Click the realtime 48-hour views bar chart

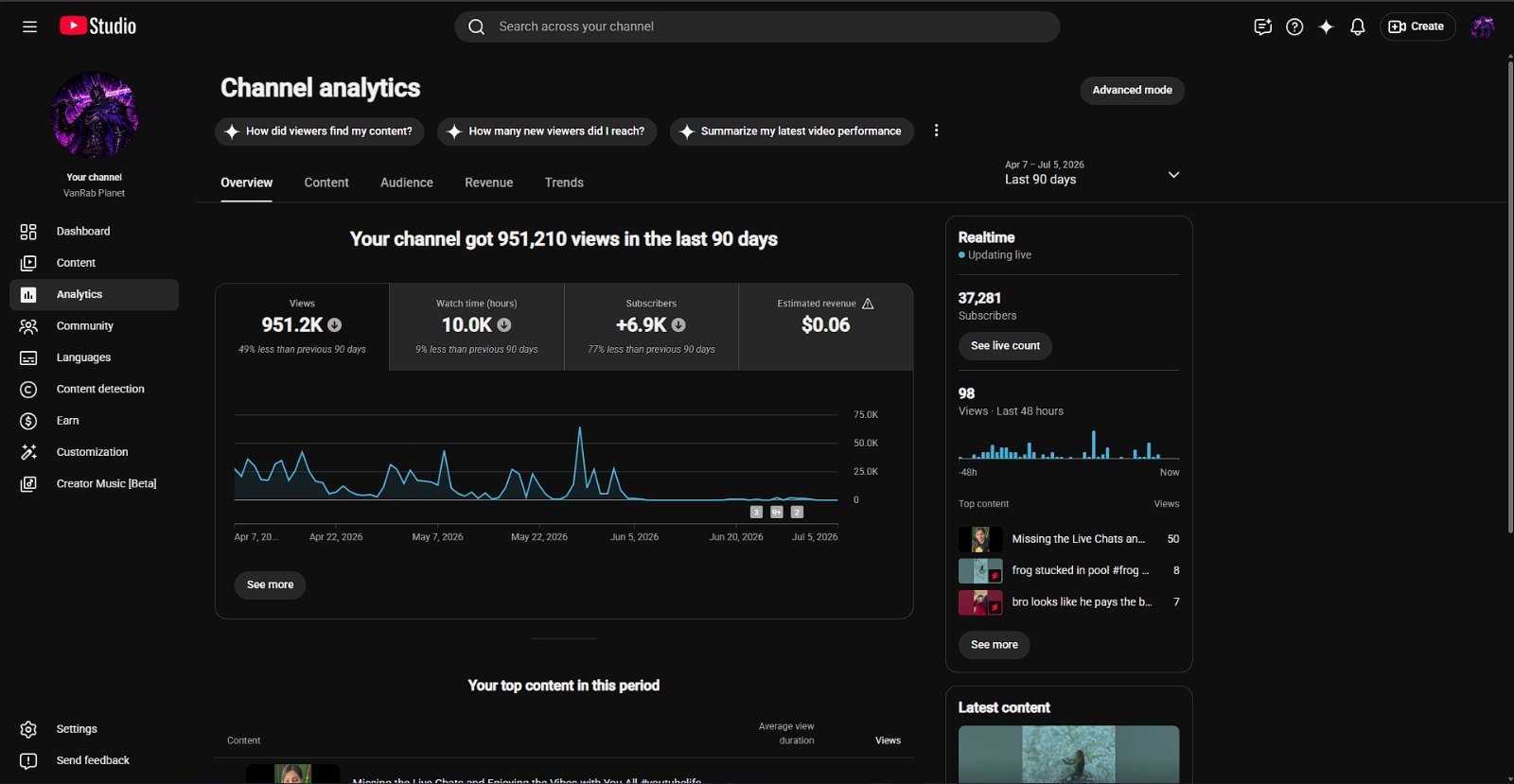1068,445
